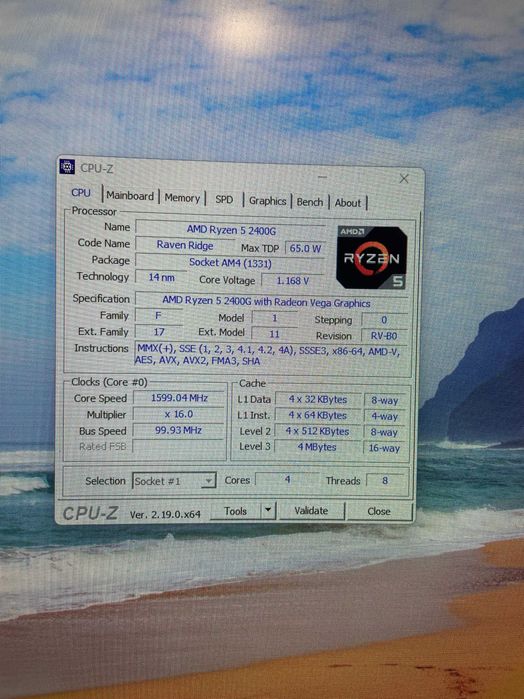
Task: Click the Tools button
Action: point(235,511)
